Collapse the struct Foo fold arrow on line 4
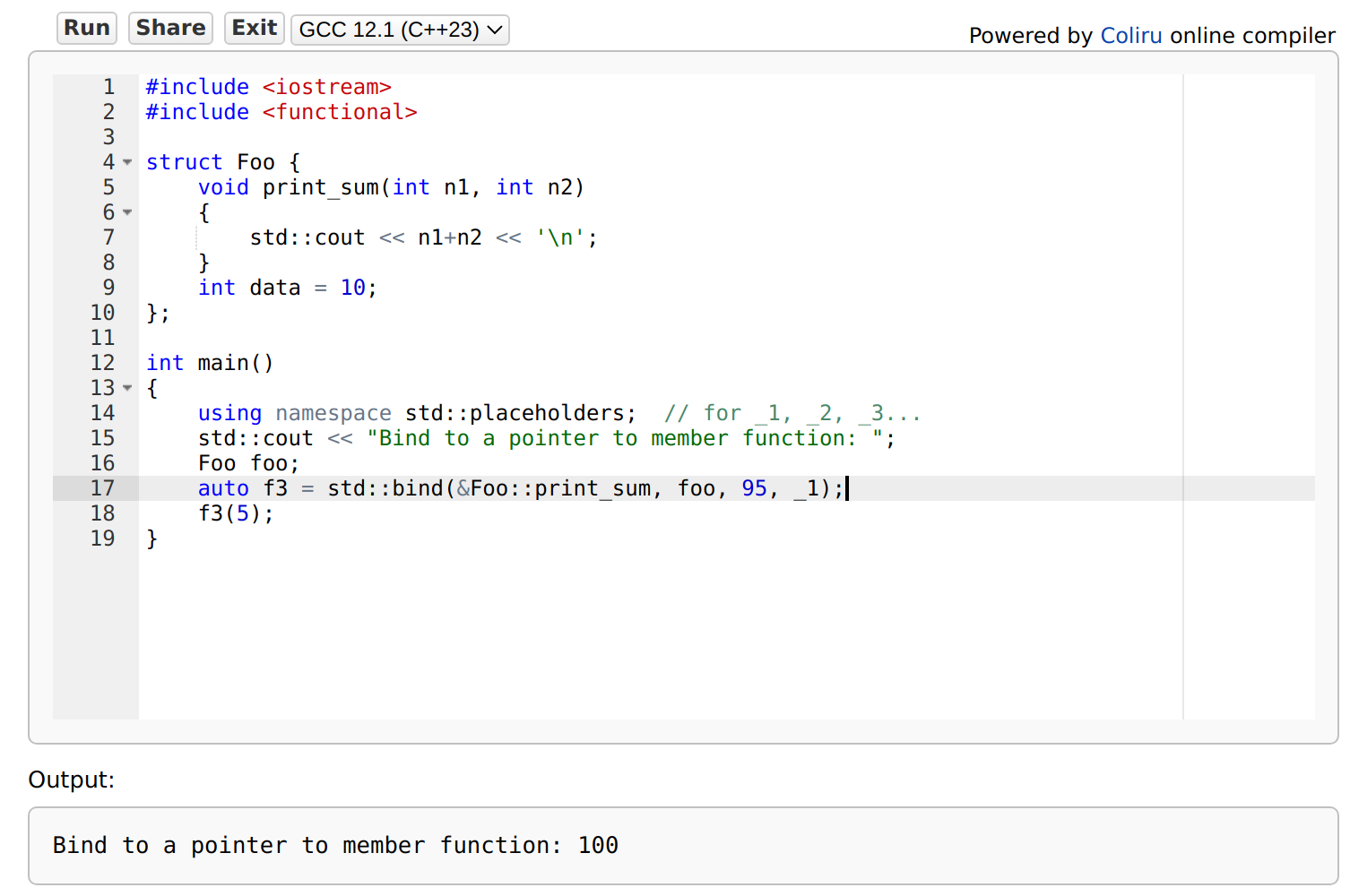This screenshot has height=896, width=1350. (x=127, y=162)
